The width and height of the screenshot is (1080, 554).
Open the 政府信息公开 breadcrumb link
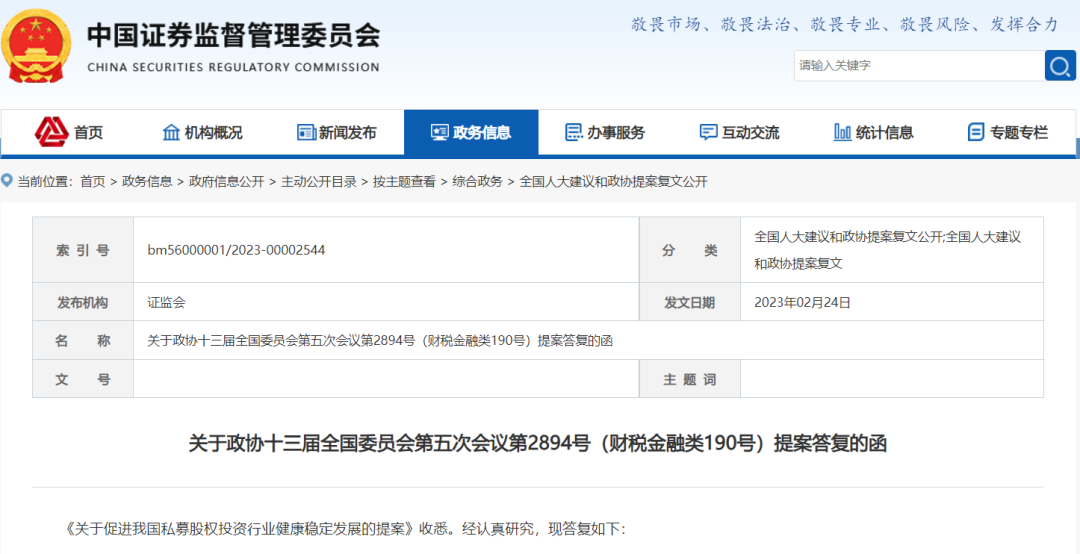click(227, 182)
